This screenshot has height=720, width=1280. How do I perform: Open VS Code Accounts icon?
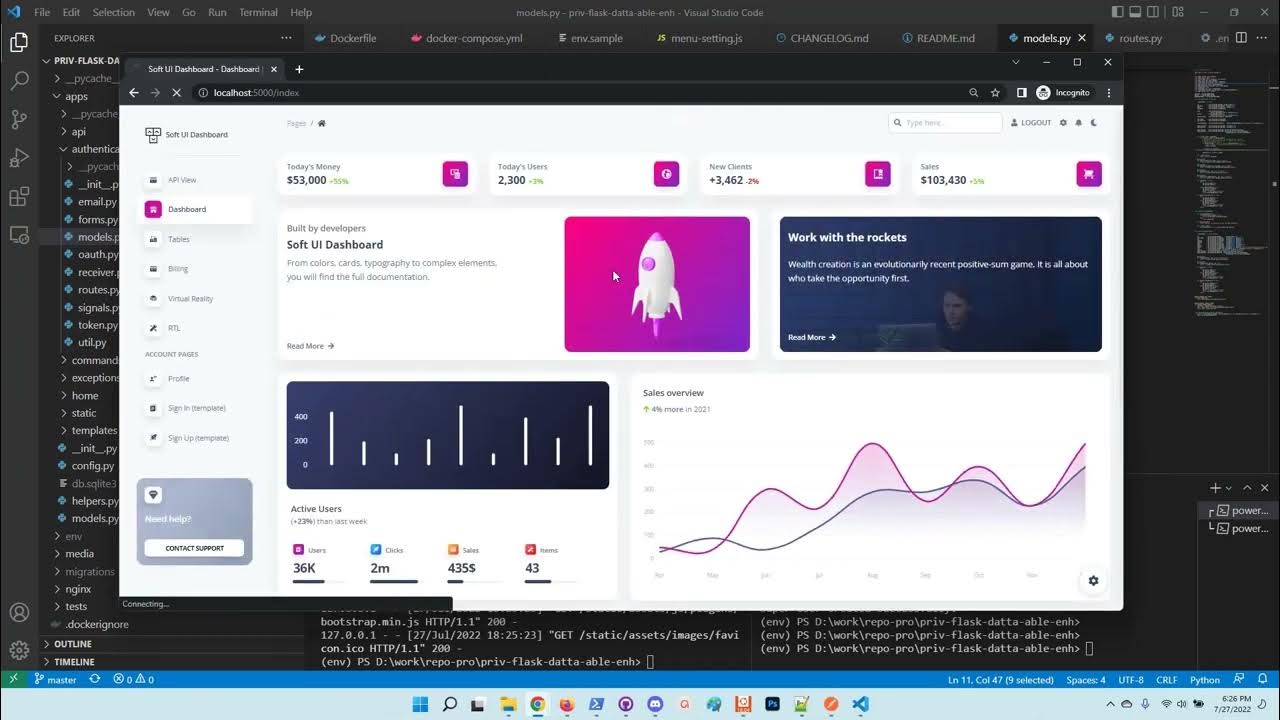(19, 612)
